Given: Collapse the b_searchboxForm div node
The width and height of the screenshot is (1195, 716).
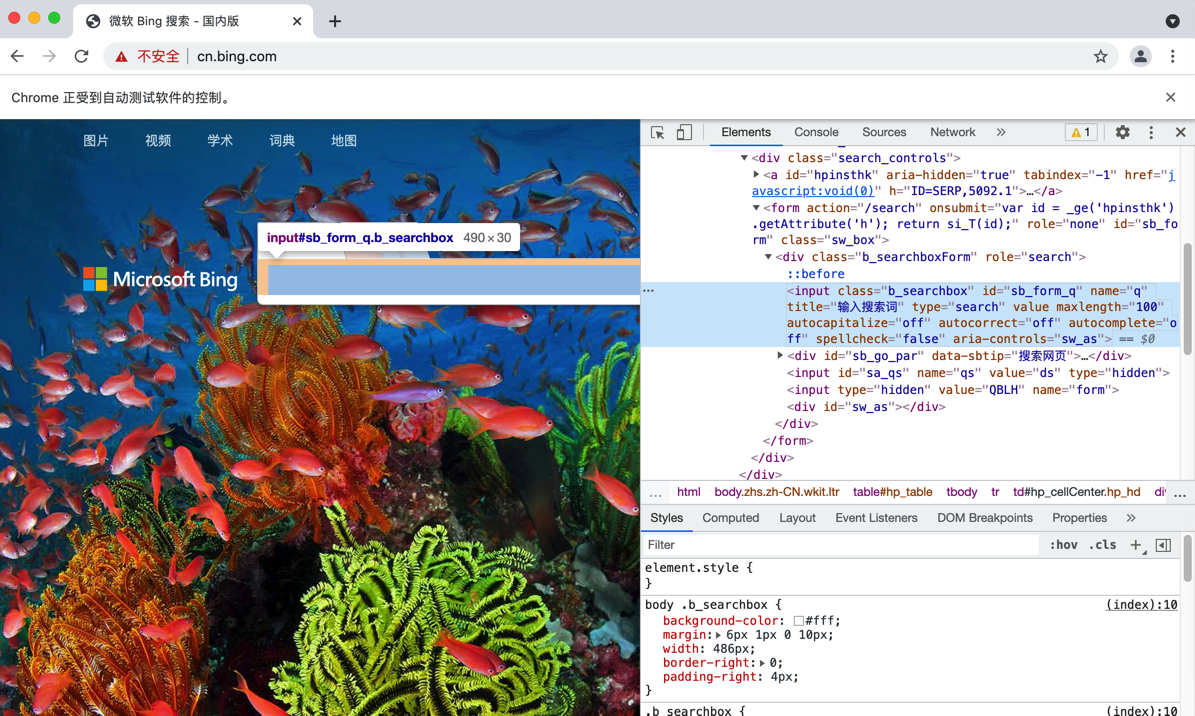Looking at the screenshot, I should 768,257.
